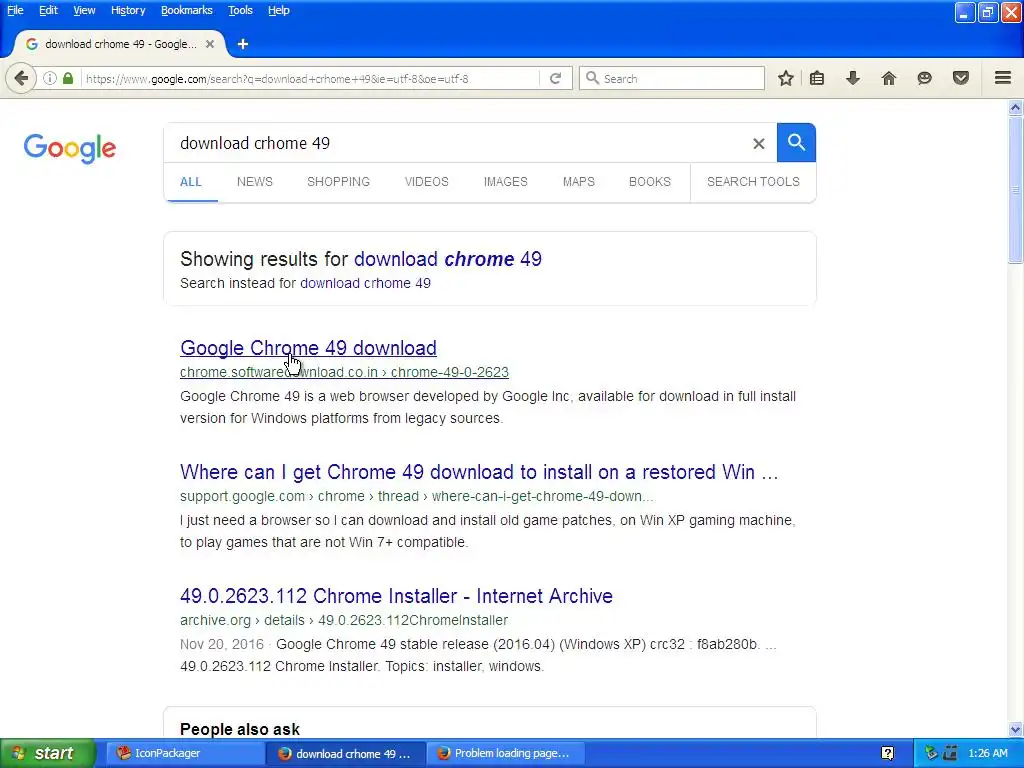Open the File menu
Image resolution: width=1024 pixels, height=768 pixels.
(x=15, y=10)
